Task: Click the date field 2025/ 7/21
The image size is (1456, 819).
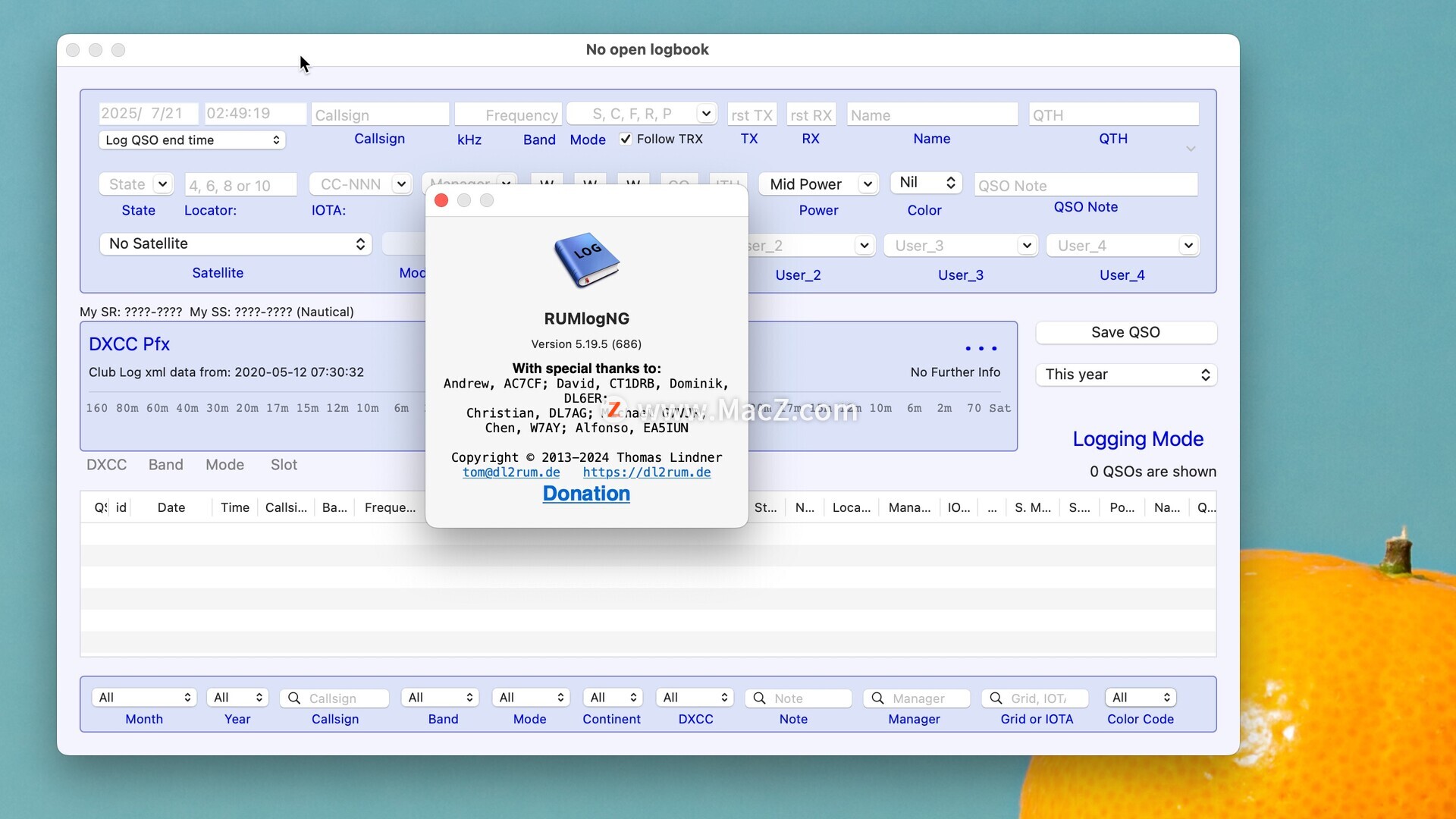Action: (x=149, y=113)
